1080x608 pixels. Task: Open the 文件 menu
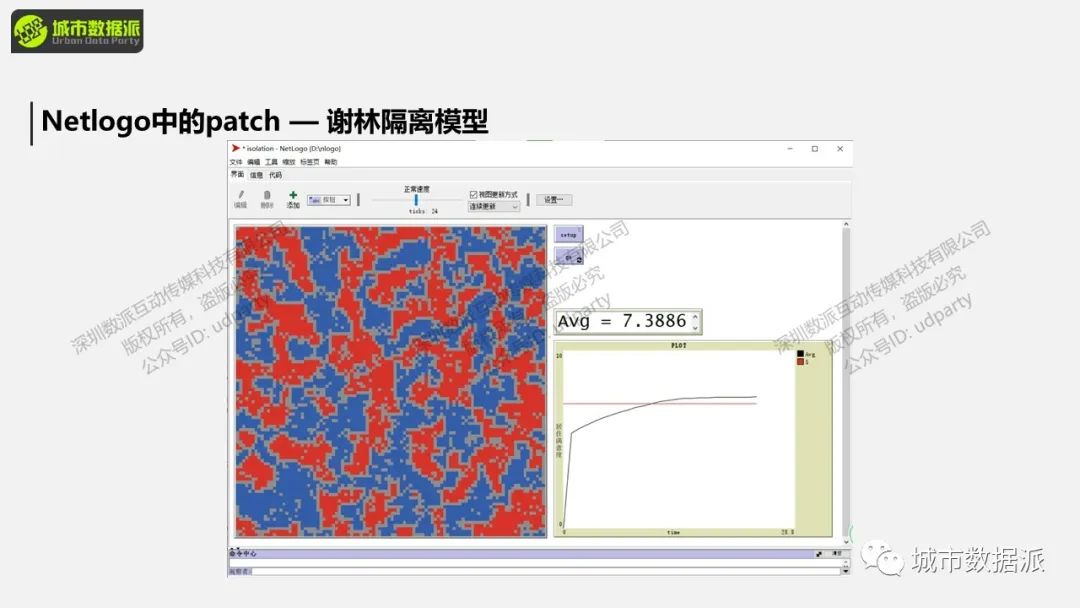[236, 162]
